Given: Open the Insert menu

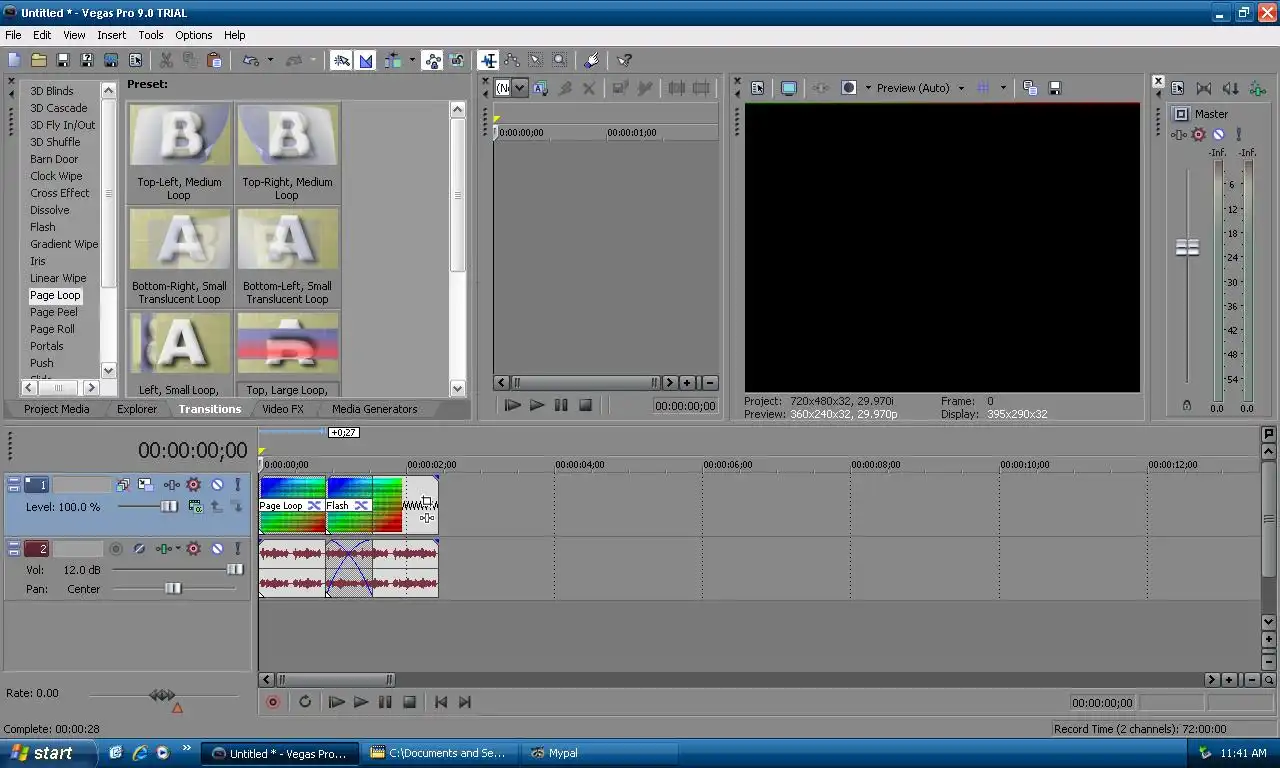Looking at the screenshot, I should (x=111, y=35).
